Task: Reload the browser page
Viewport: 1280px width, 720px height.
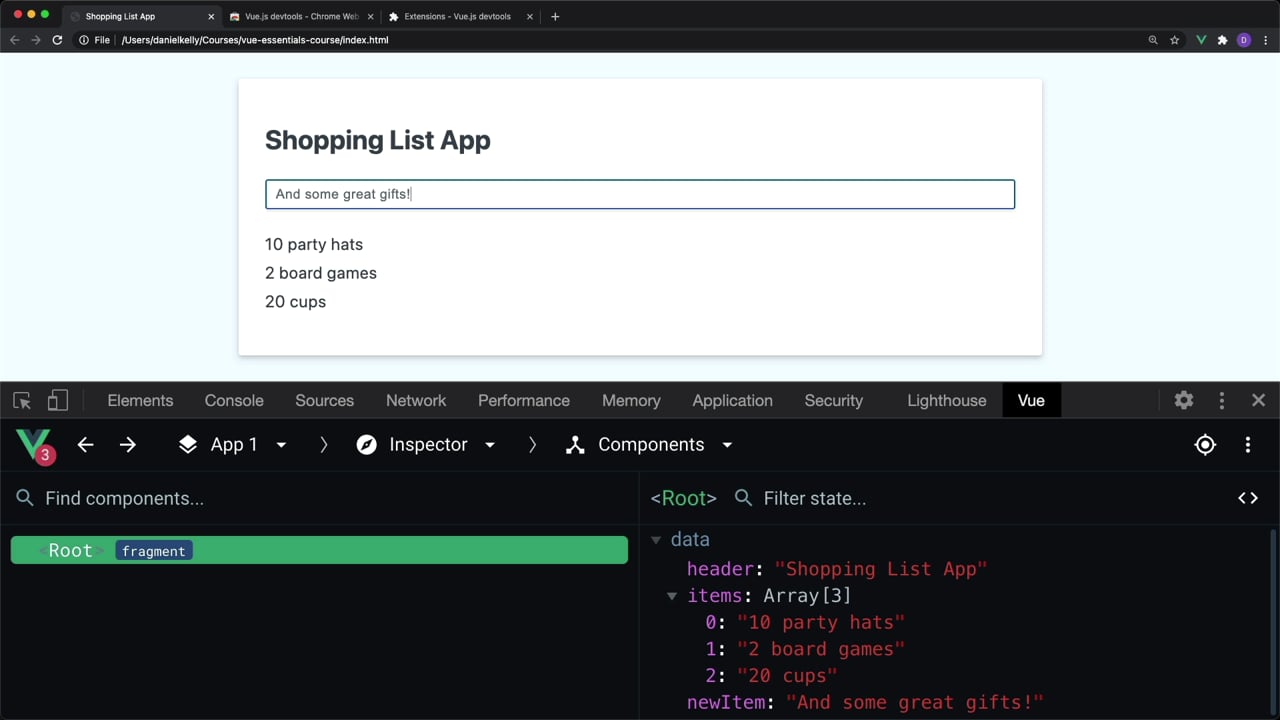Action: coord(57,40)
